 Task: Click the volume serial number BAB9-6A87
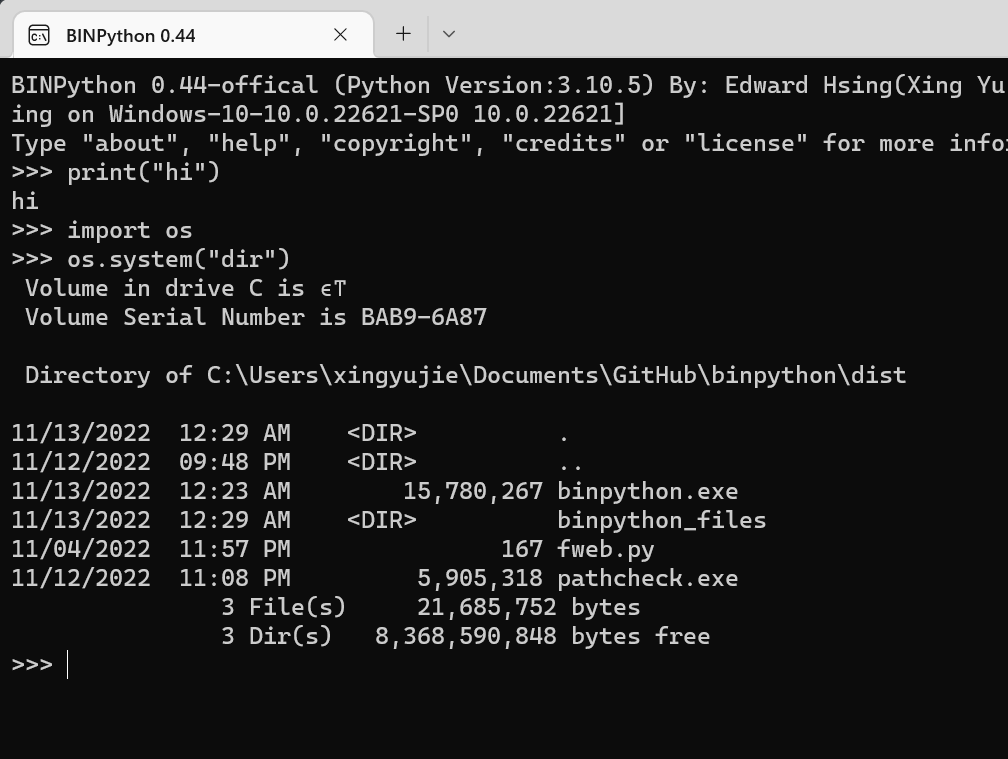(x=424, y=317)
